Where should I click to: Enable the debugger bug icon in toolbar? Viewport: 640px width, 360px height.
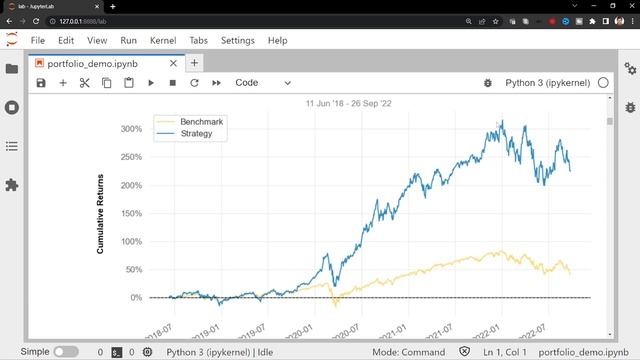tap(488, 83)
